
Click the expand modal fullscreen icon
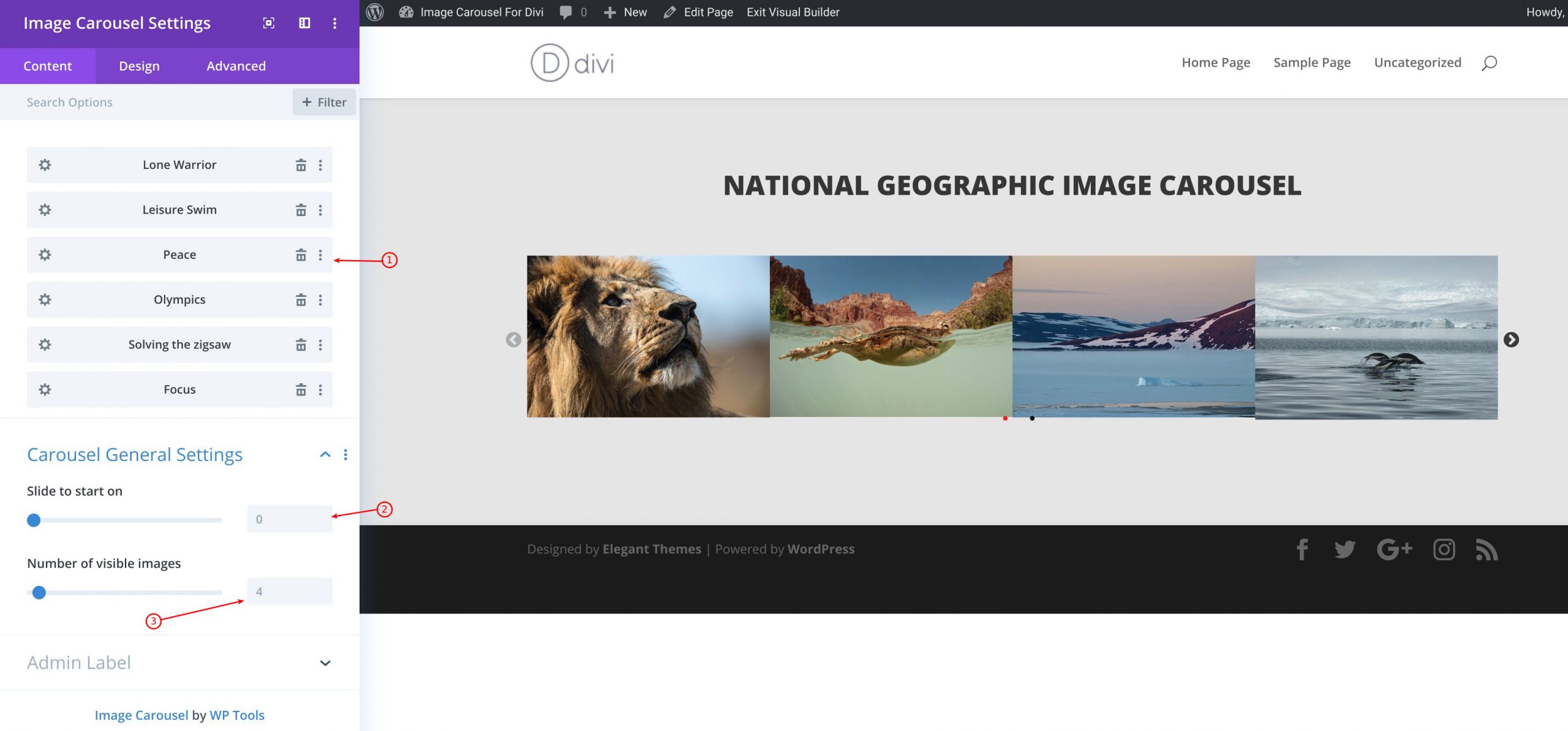(x=268, y=23)
